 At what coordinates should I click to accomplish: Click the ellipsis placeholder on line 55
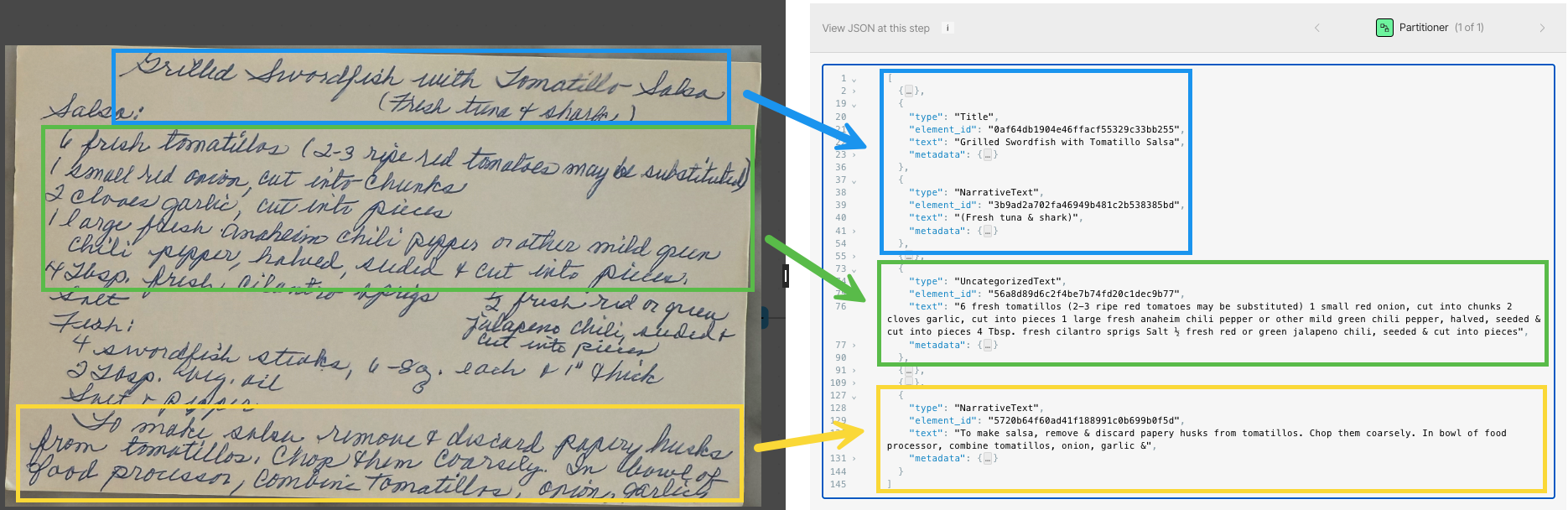(x=909, y=256)
